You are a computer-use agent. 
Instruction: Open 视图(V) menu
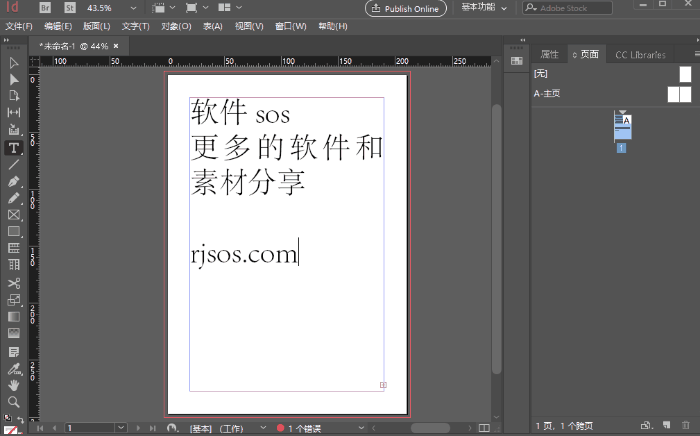click(x=249, y=26)
